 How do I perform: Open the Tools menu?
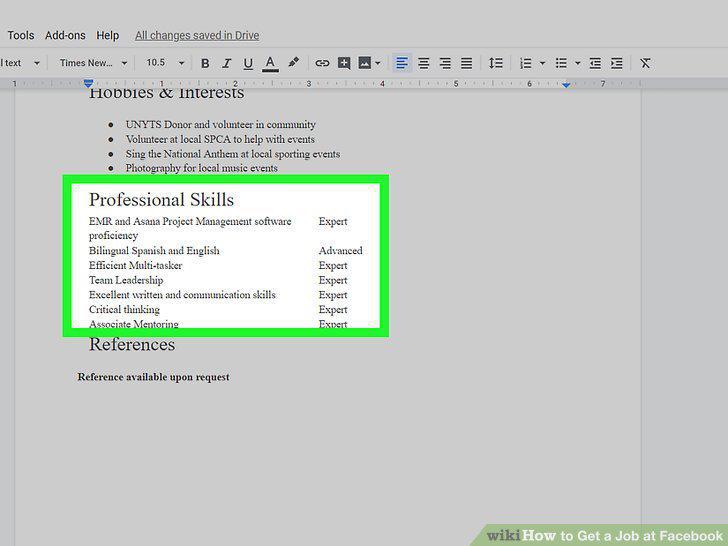click(x=21, y=35)
